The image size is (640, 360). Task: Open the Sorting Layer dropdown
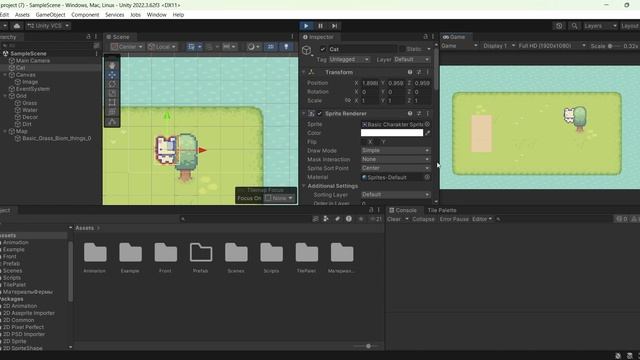pyautogui.click(x=396, y=195)
